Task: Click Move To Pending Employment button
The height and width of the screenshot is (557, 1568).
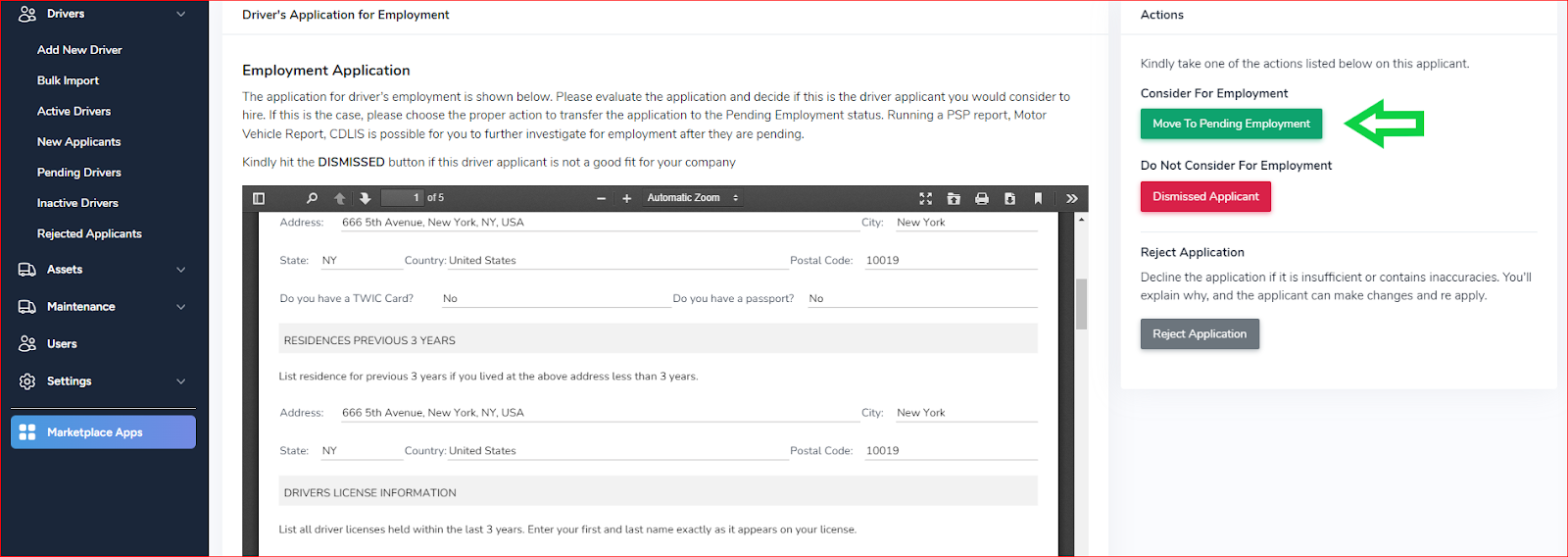Action: click(1231, 124)
